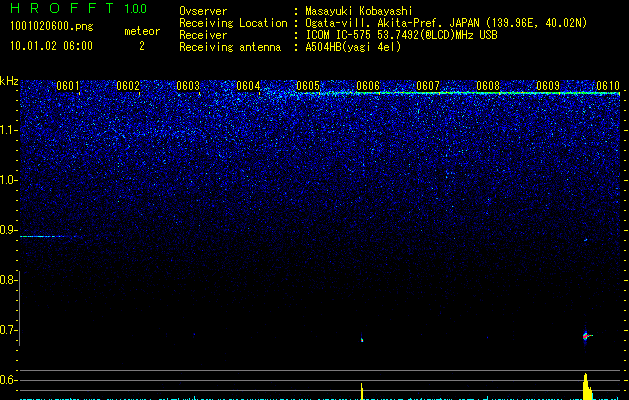The height and width of the screenshot is (400, 629).
Task: Click the 1.0 kHz axis label
Action: click(x=8, y=180)
